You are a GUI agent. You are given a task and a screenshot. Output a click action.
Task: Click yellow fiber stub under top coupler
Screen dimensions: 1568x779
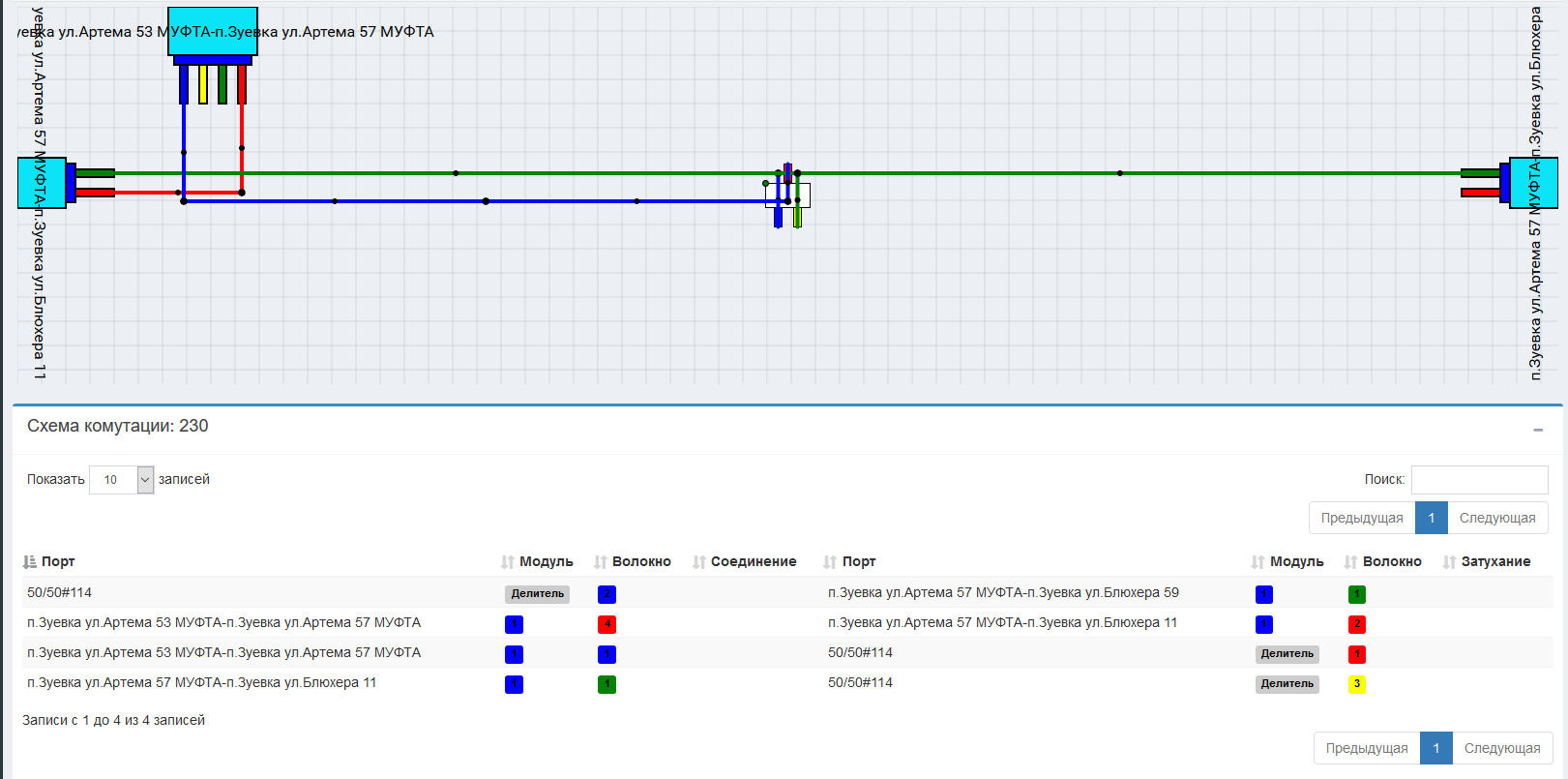[203, 84]
